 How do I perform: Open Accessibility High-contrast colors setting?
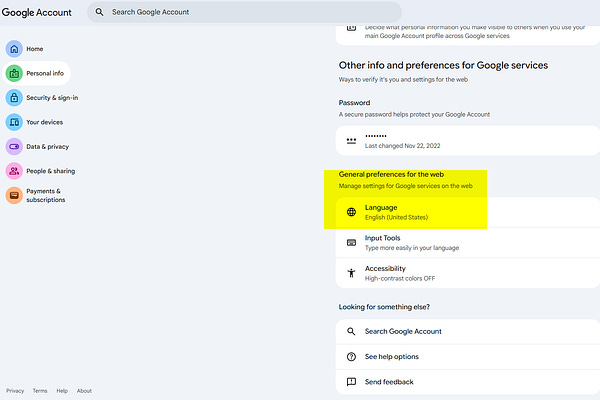pyautogui.click(x=468, y=273)
